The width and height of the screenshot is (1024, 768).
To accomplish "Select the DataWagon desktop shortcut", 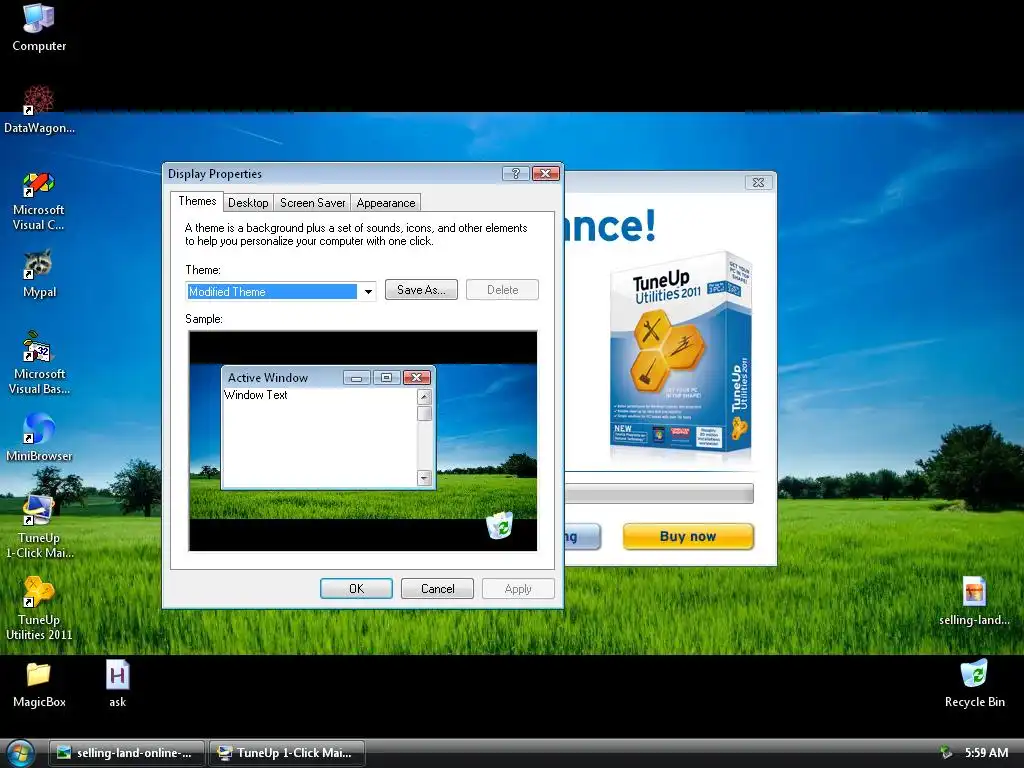I will (x=39, y=110).
